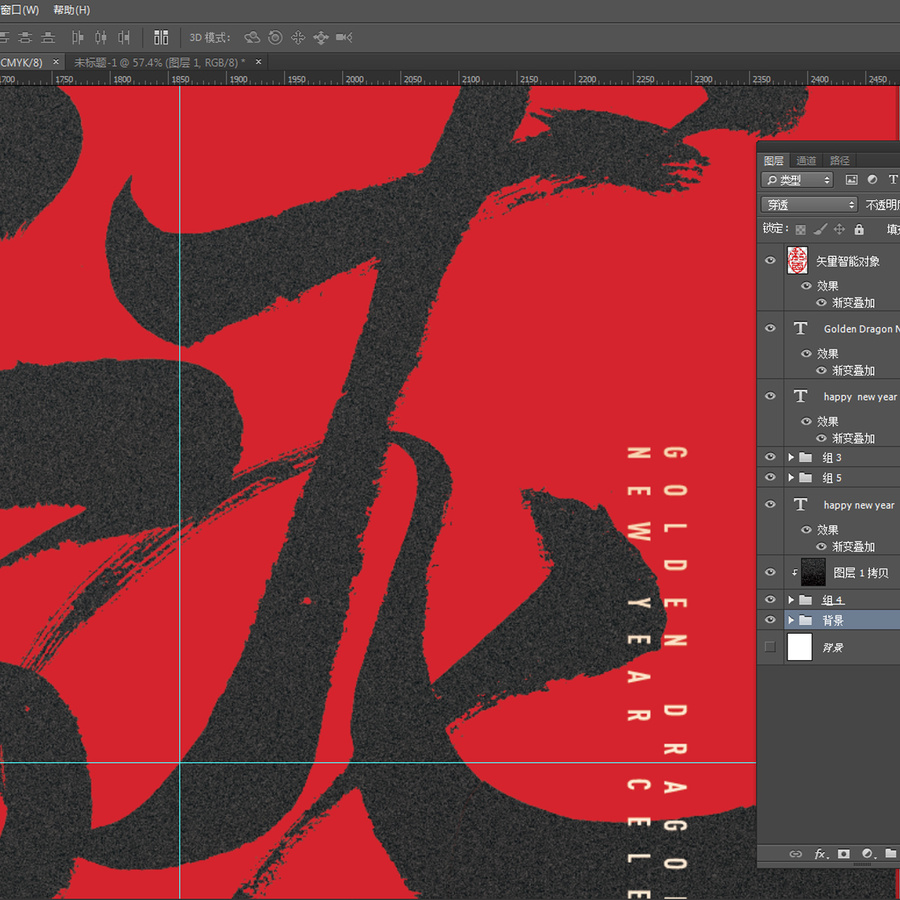This screenshot has height=900, width=900.
Task: Click the distribute bottom edges icon
Action: tap(48, 38)
